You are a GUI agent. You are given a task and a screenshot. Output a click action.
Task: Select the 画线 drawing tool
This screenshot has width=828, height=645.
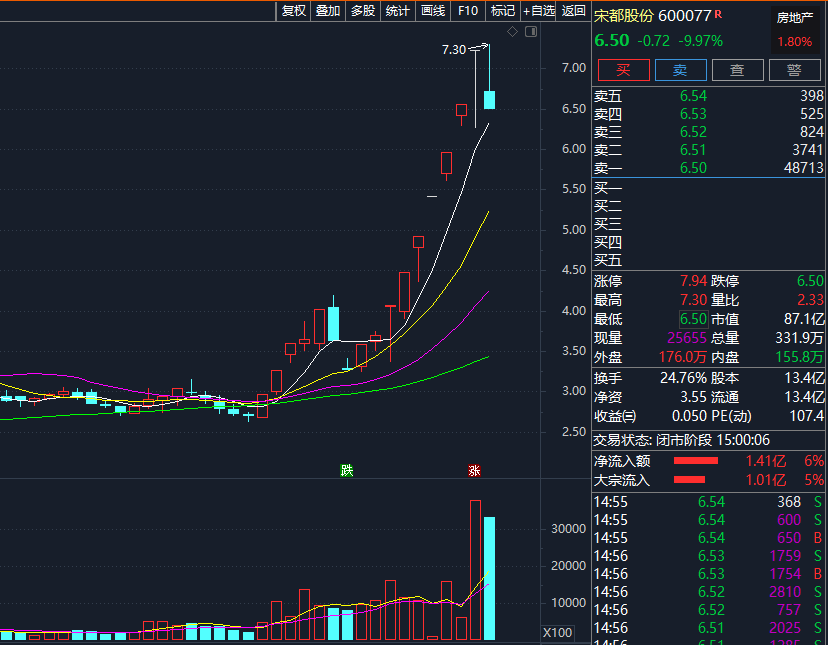(433, 11)
